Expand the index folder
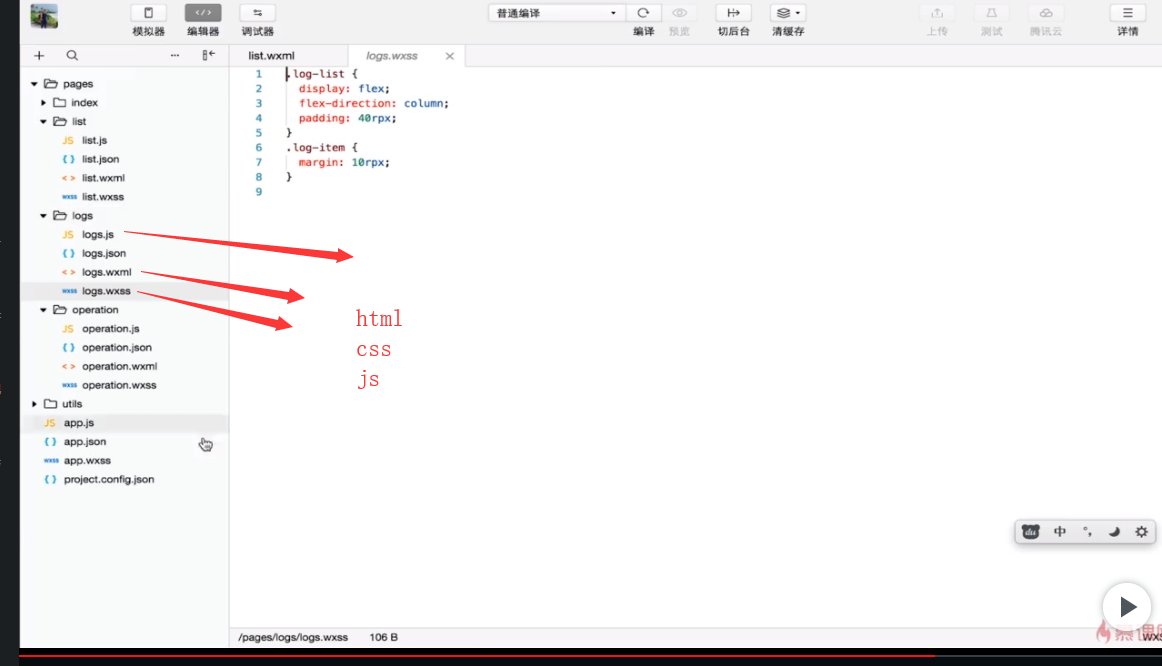 tap(44, 103)
